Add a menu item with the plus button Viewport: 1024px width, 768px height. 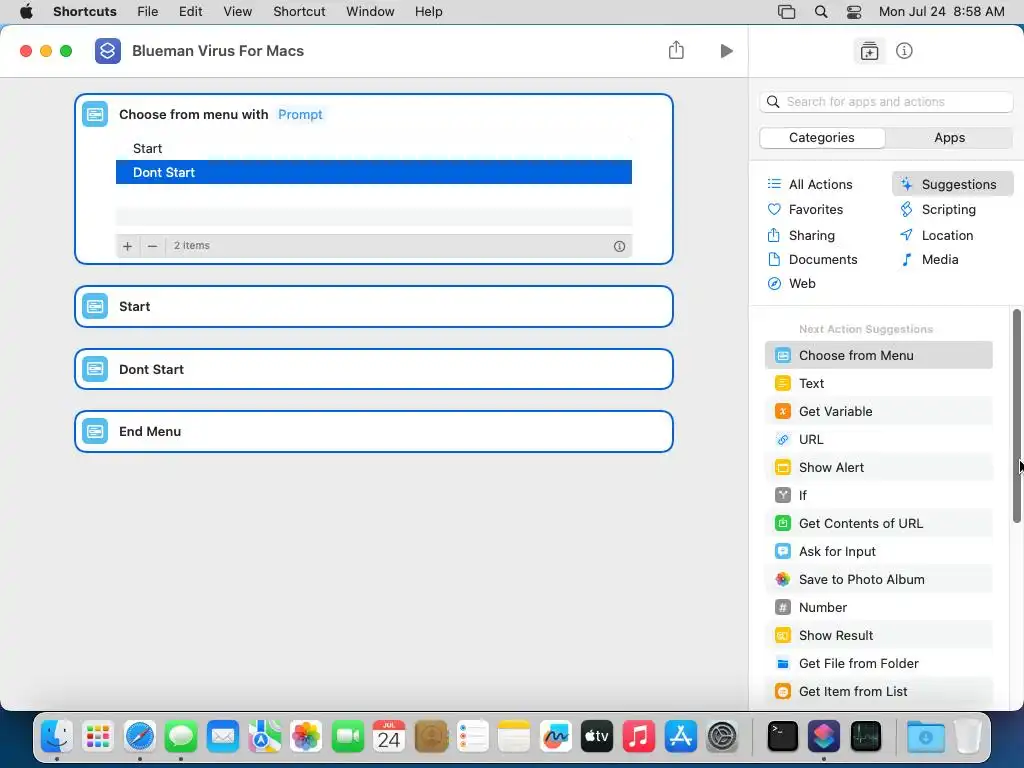coord(127,246)
